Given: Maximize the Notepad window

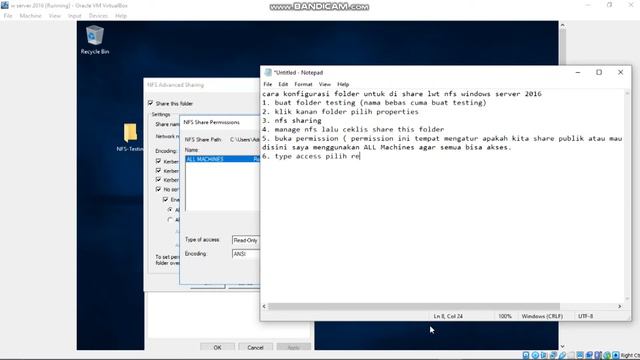Looking at the screenshot, I should point(599,72).
